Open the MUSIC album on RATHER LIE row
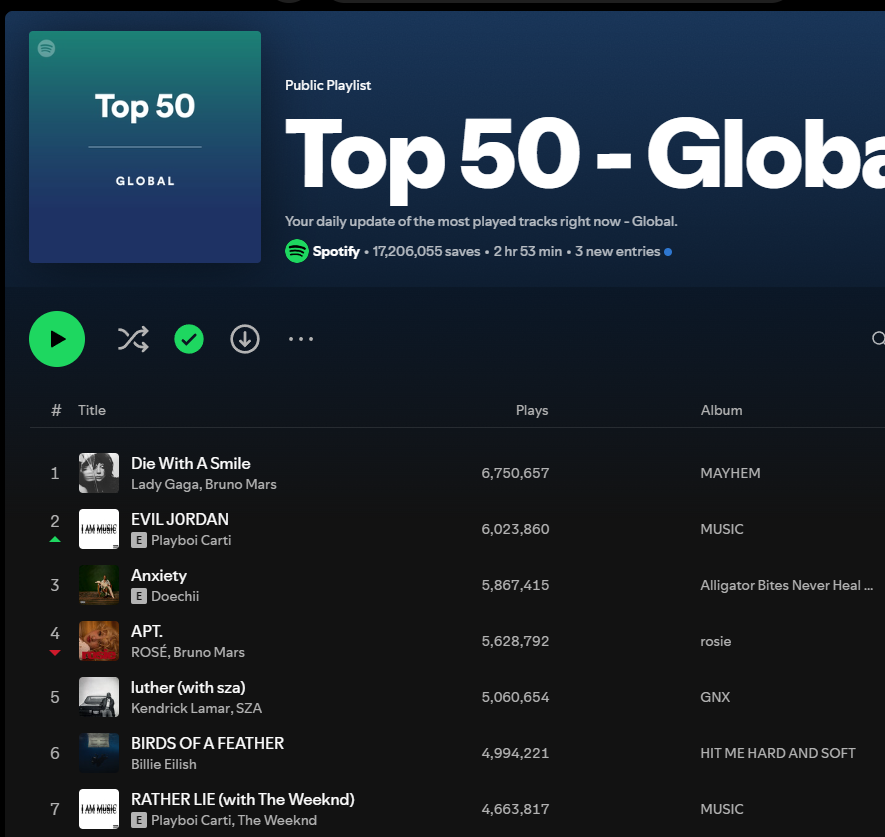 (722, 809)
